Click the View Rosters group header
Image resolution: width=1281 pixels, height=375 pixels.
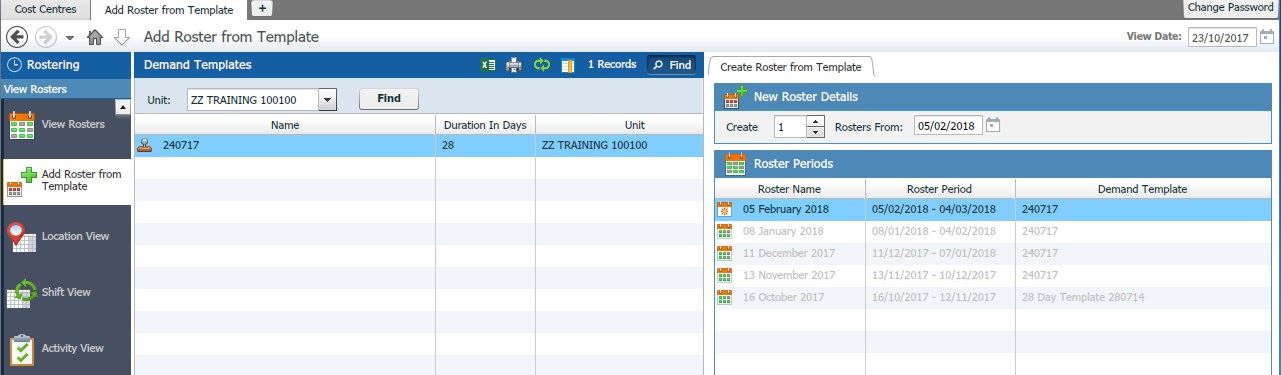pyautogui.click(x=67, y=89)
